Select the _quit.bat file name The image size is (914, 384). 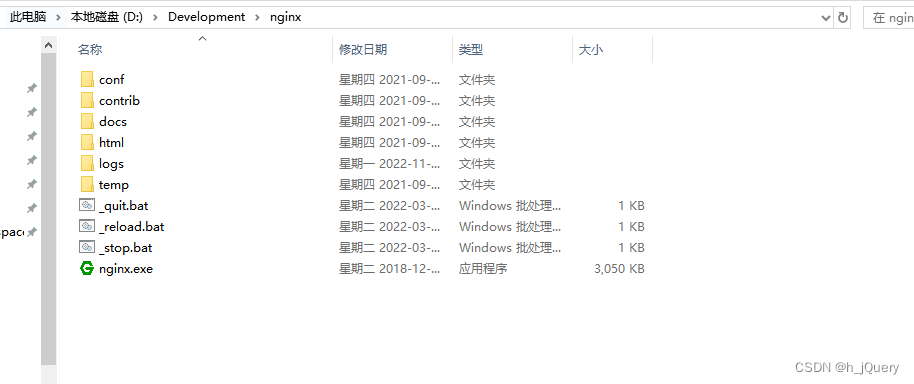[123, 206]
